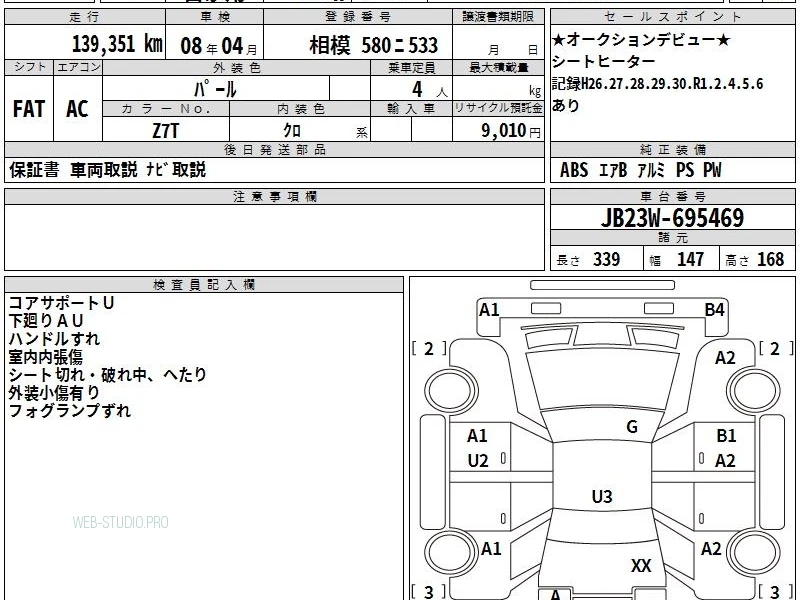Click the inspection expiry date "08年04月"
Viewport: 800px width, 600px height.
pyautogui.click(x=219, y=46)
